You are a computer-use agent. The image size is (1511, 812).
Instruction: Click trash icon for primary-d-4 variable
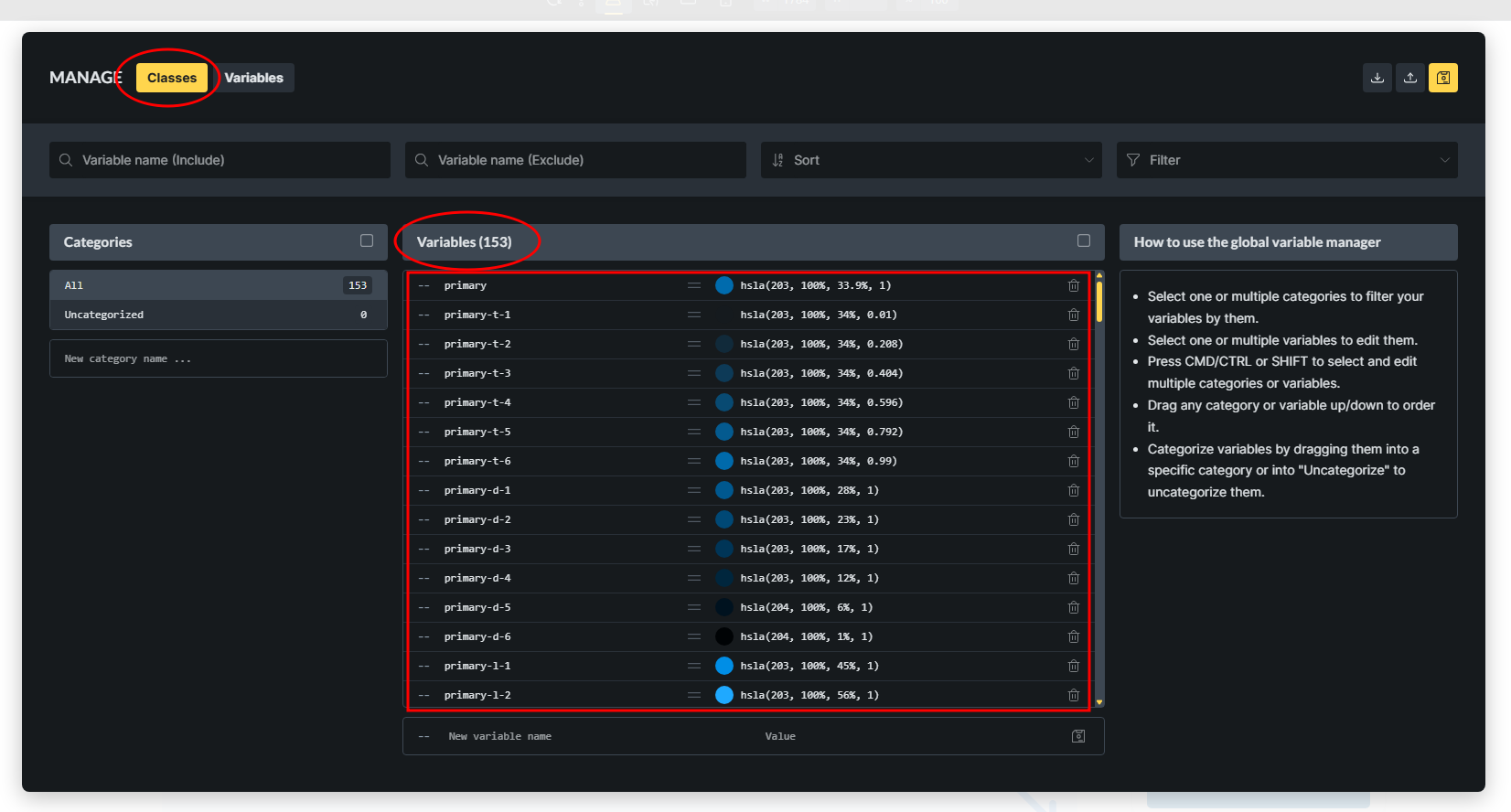tap(1074, 578)
